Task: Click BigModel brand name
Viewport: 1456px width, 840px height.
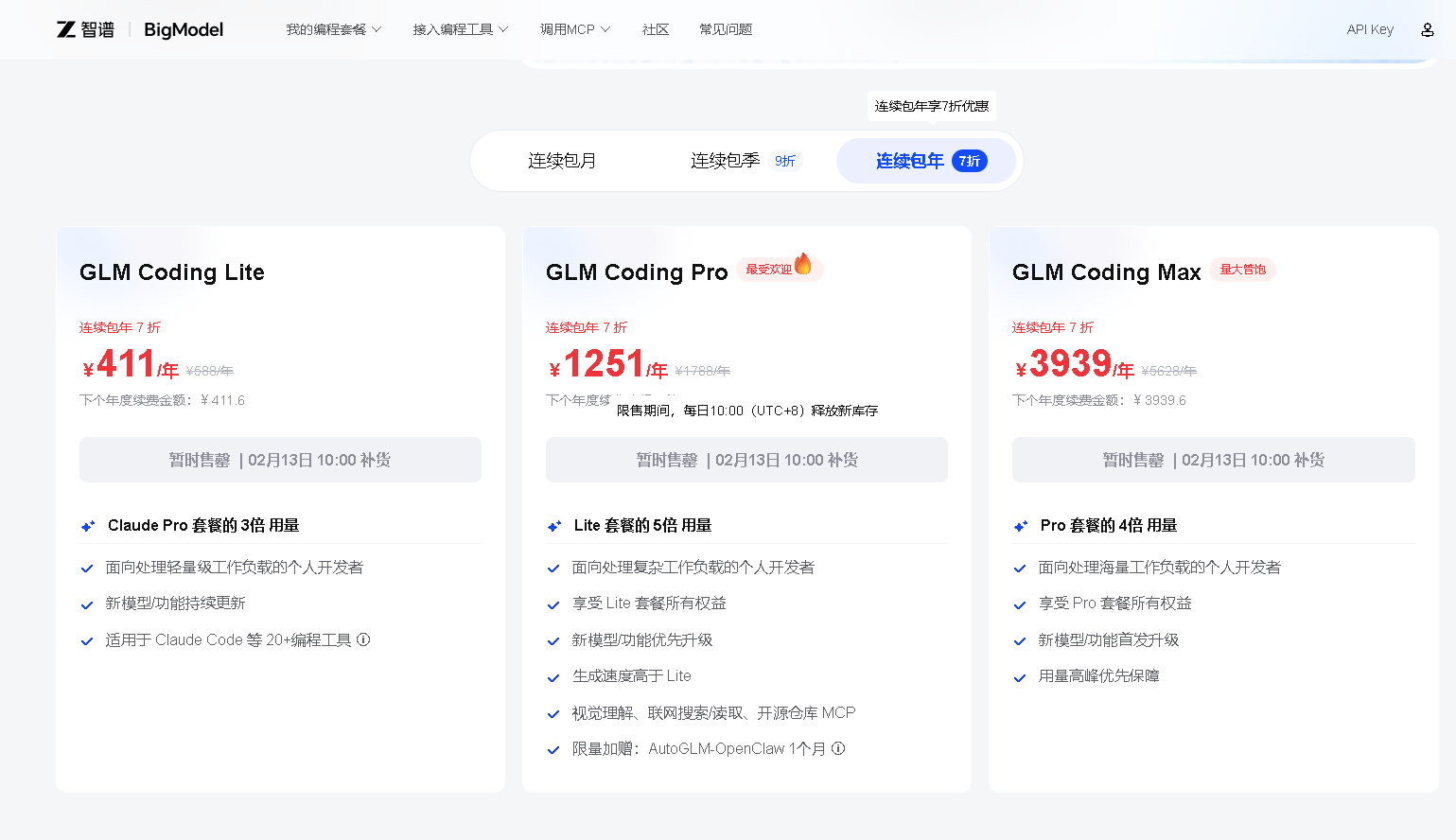Action: click(x=184, y=29)
